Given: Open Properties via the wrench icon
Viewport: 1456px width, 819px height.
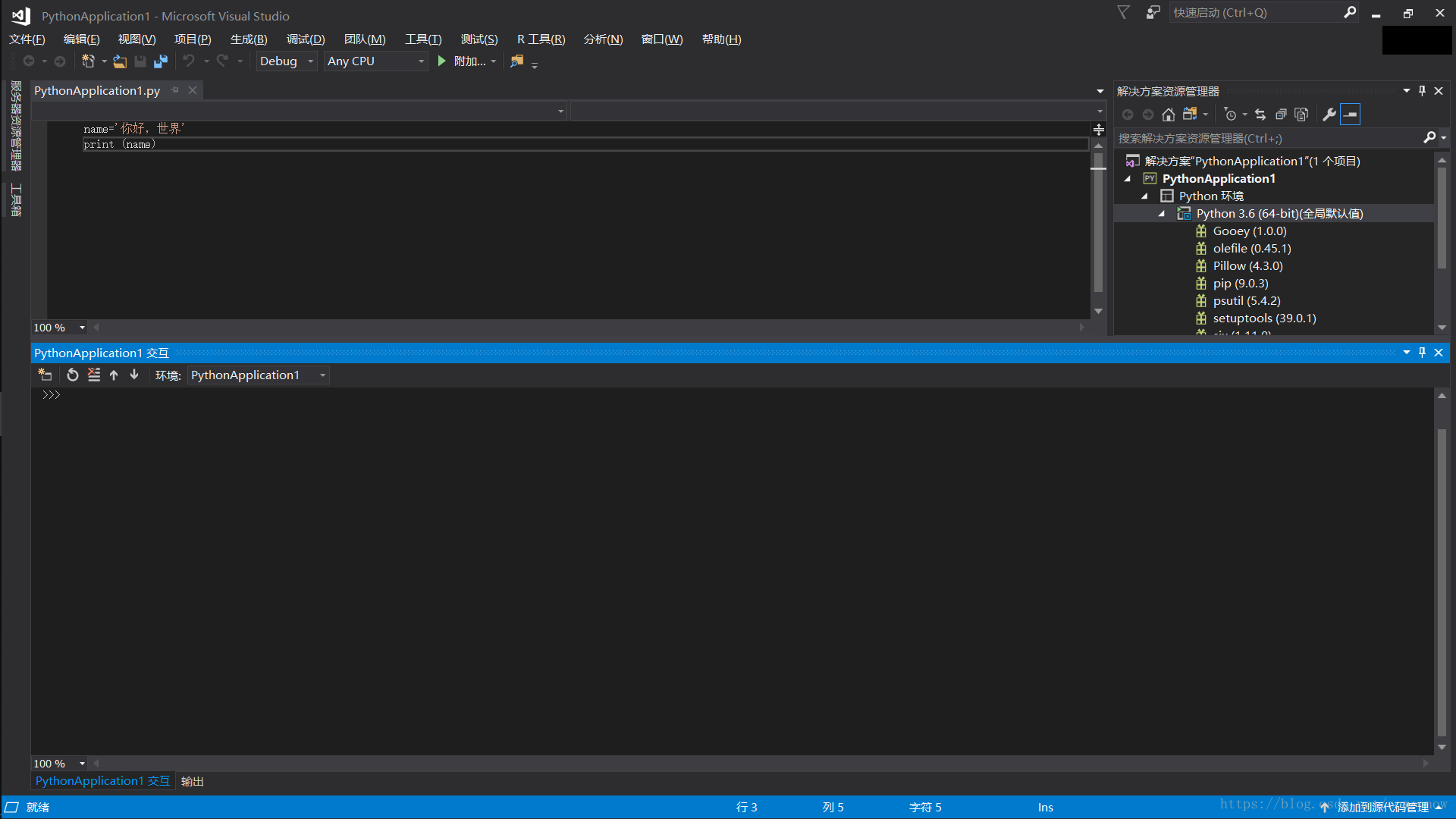Looking at the screenshot, I should (x=1329, y=115).
